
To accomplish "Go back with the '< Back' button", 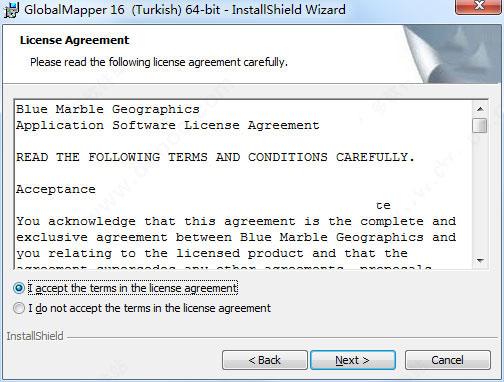I will [x=265, y=360].
